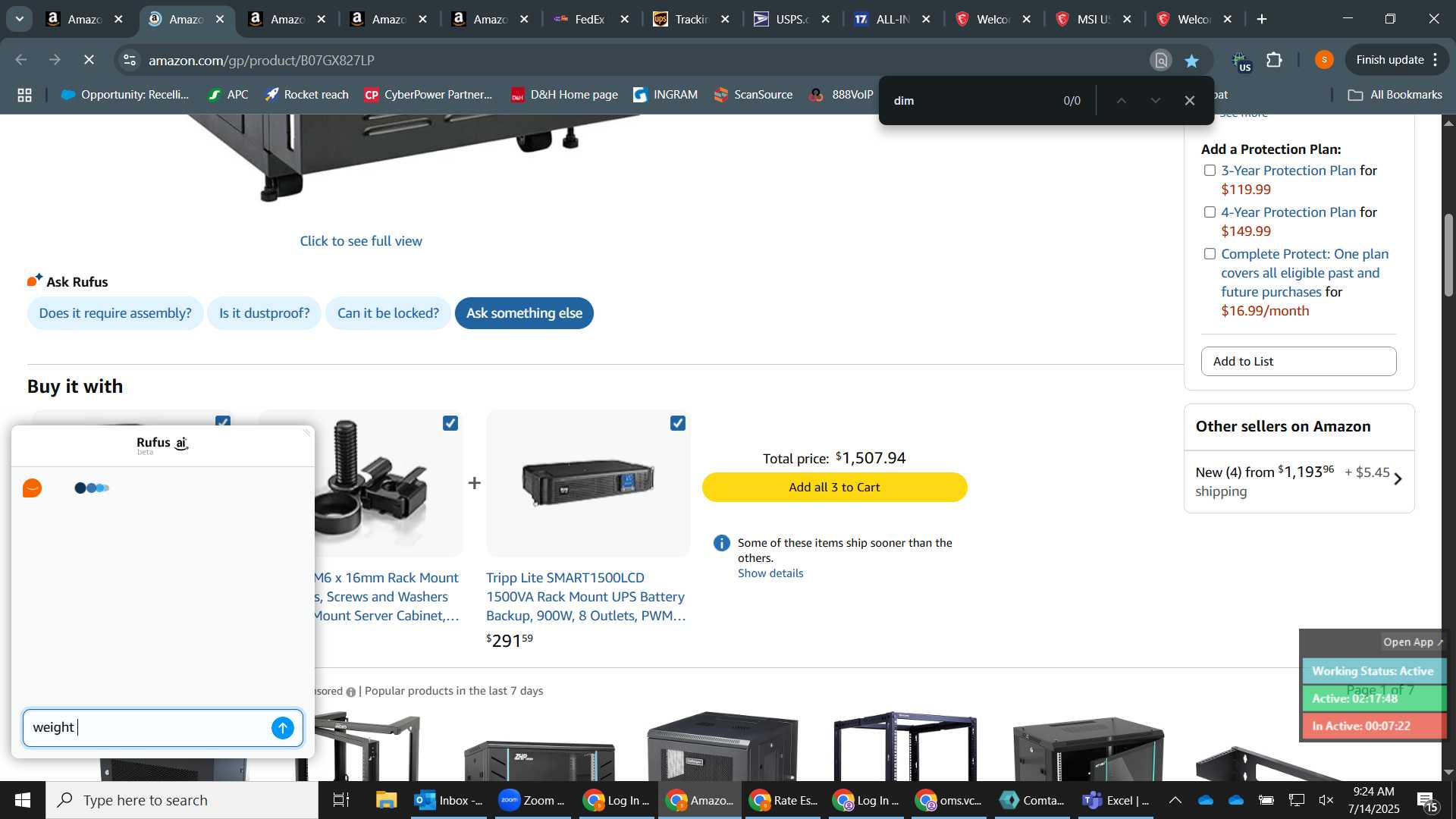
Task: Switch to the ALL-IN tab
Action: (893, 19)
